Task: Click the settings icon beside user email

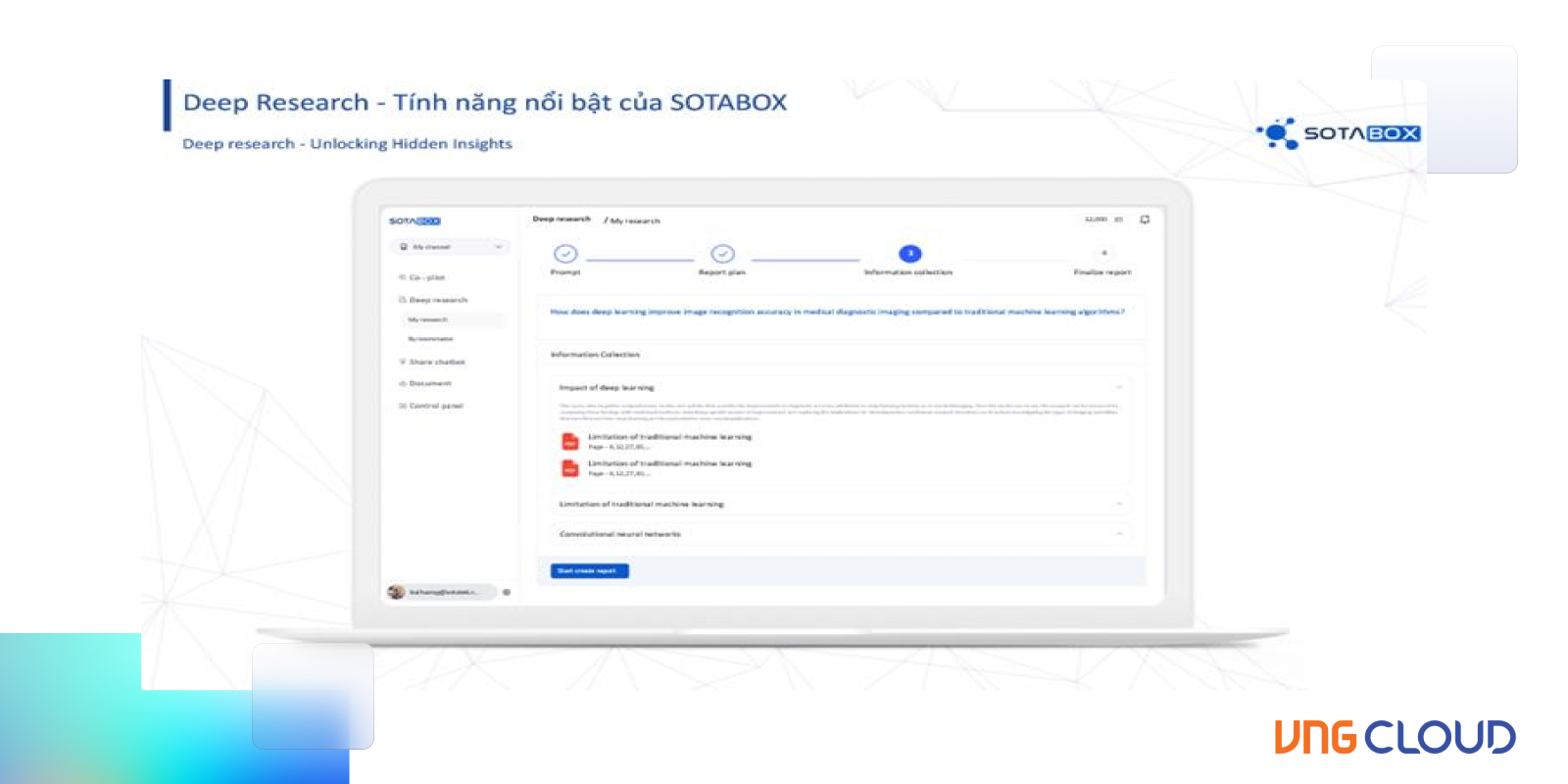Action: (507, 592)
